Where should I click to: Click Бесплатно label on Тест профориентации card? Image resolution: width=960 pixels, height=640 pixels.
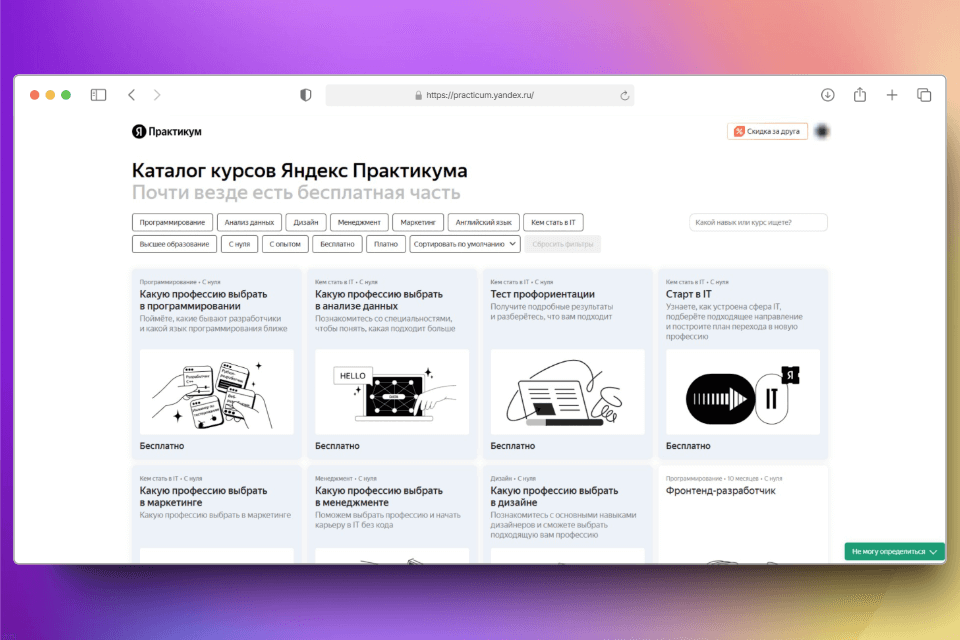[x=512, y=446]
